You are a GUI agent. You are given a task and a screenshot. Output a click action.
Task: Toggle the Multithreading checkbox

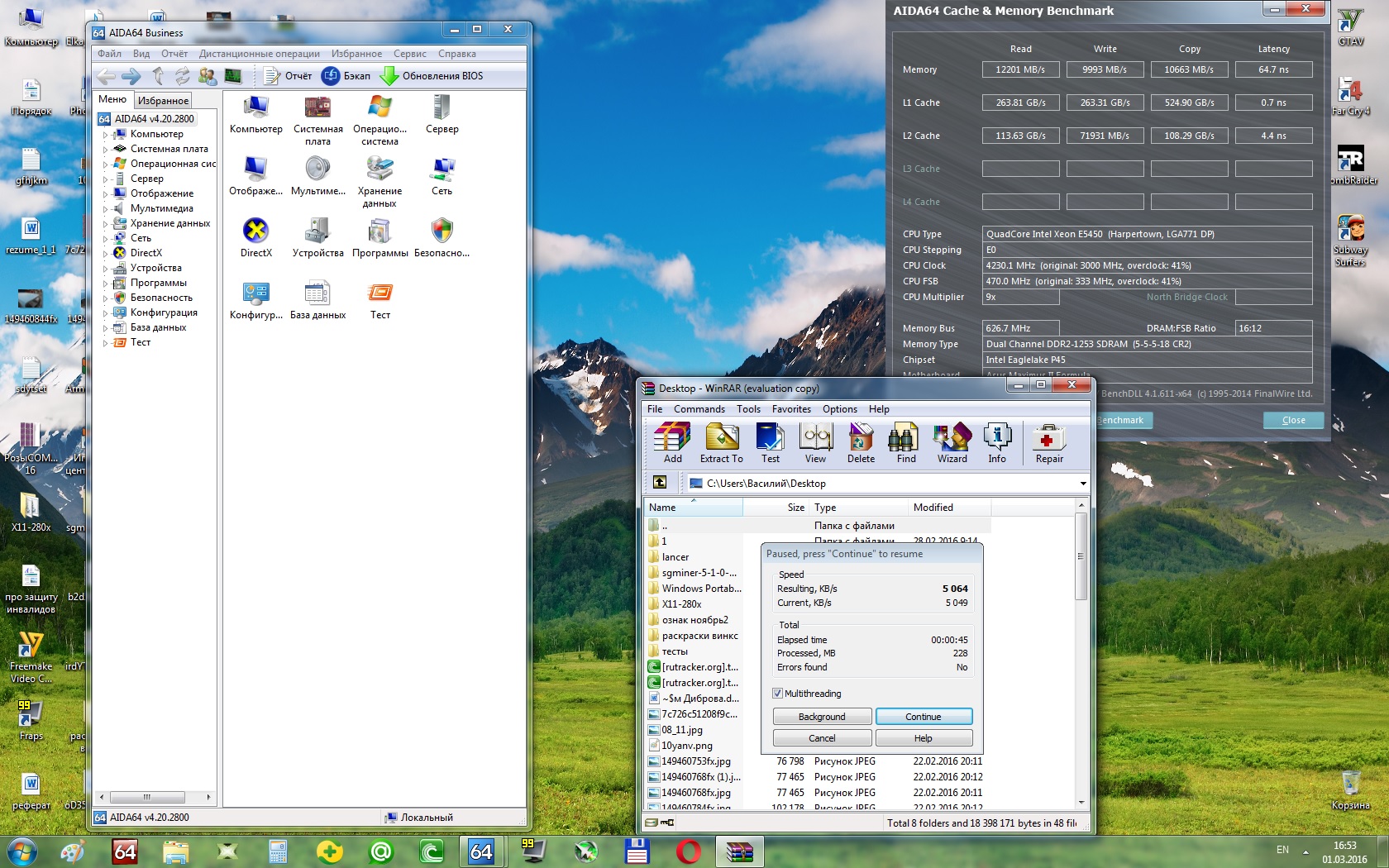point(777,694)
